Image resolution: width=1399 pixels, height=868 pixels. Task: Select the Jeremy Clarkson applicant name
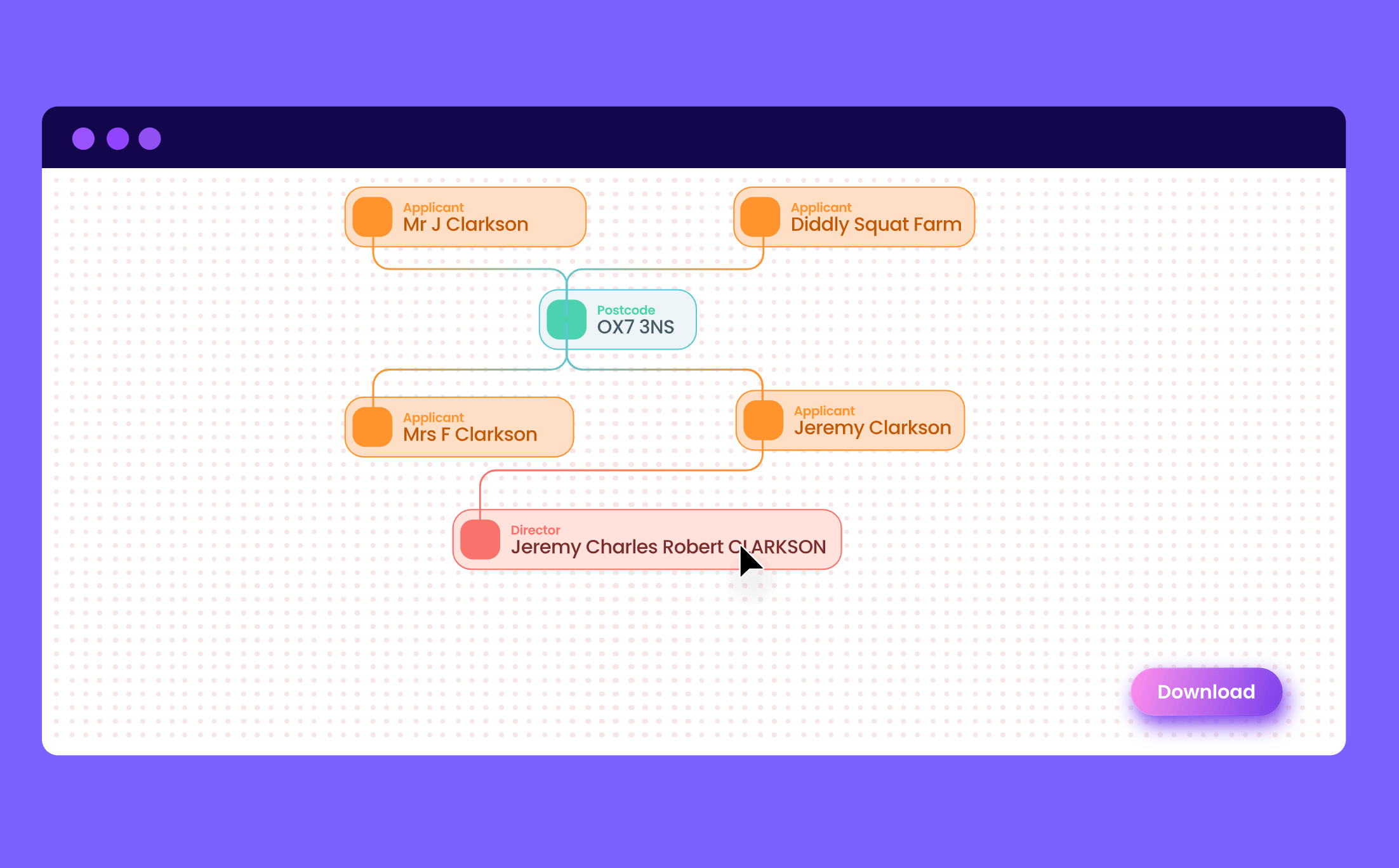coord(872,428)
